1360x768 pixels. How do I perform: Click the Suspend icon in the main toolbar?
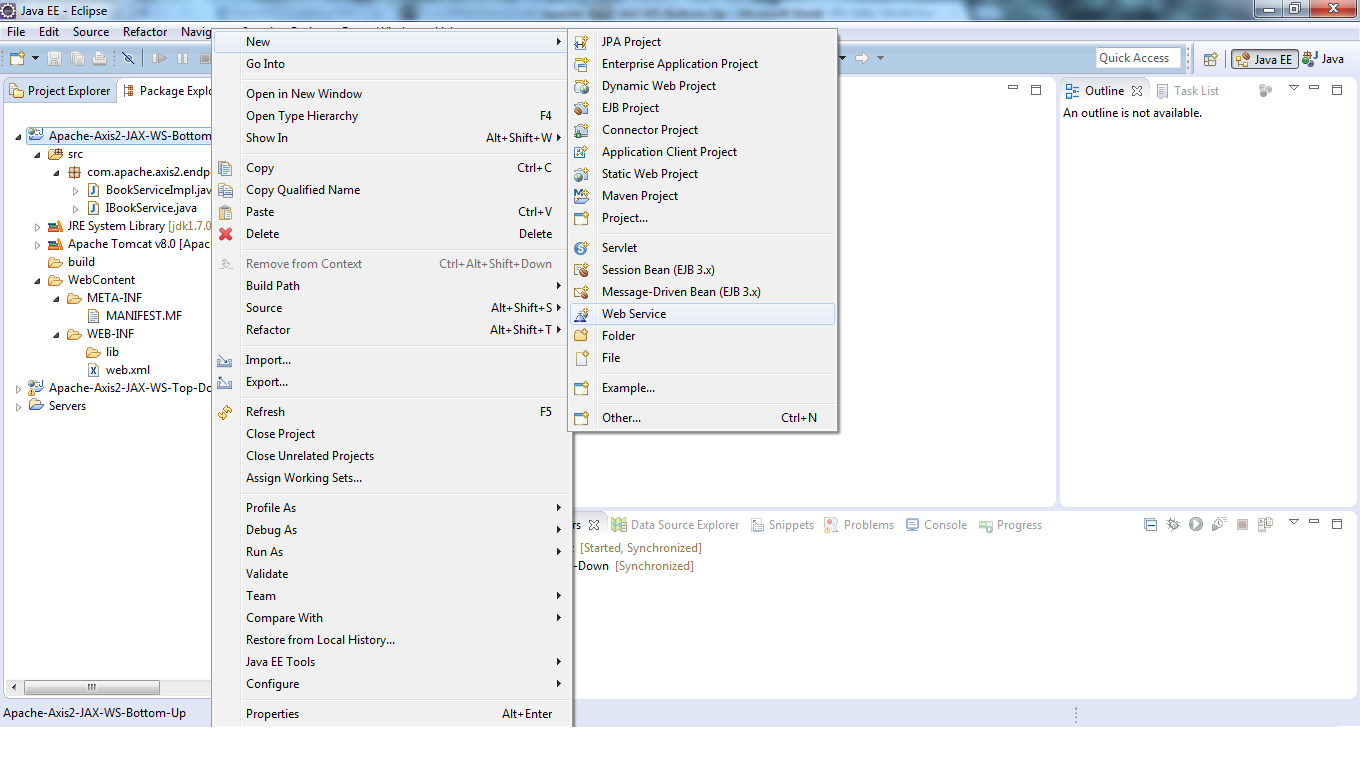click(182, 58)
